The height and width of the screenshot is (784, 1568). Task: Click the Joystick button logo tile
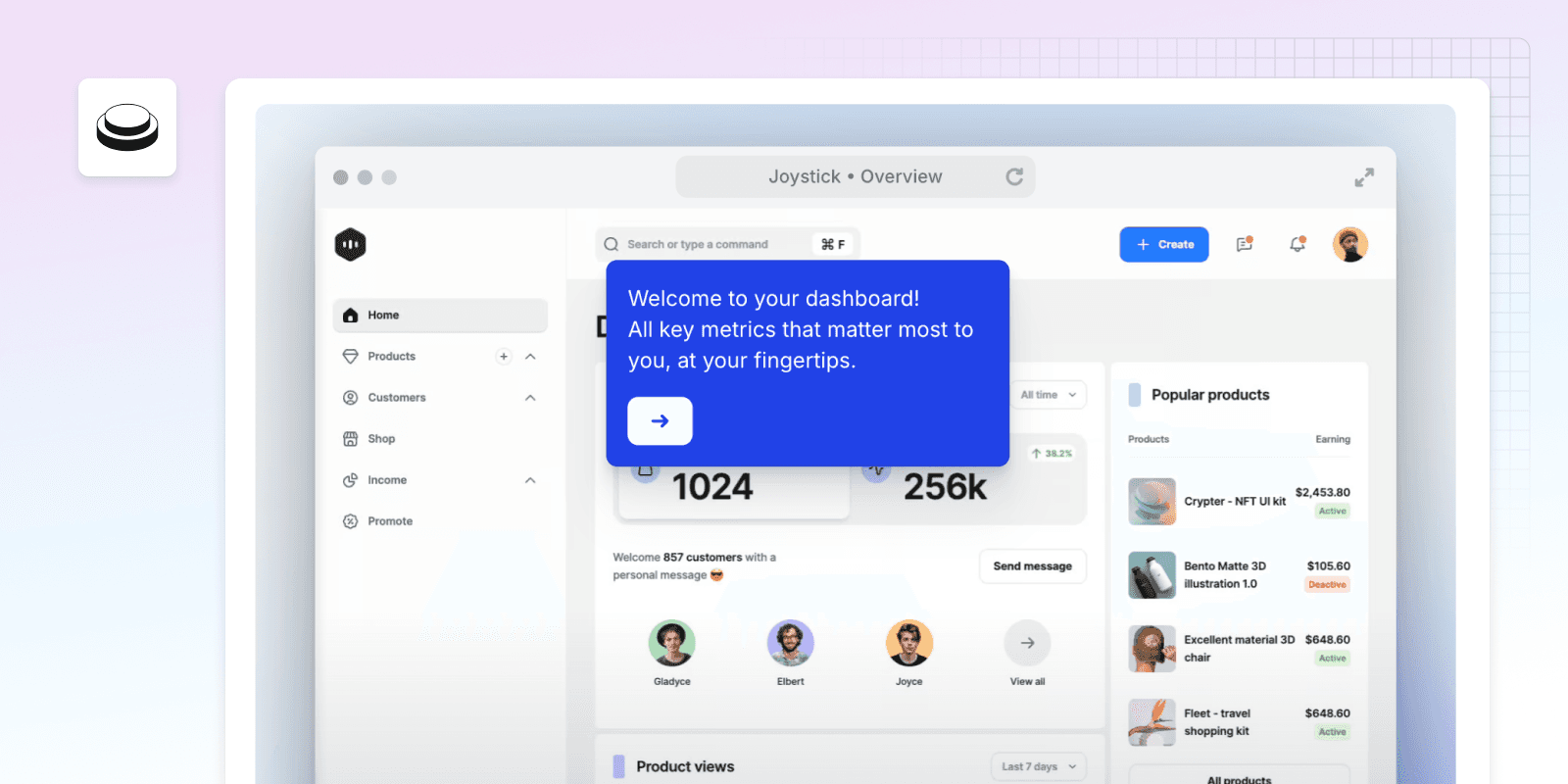[x=127, y=127]
